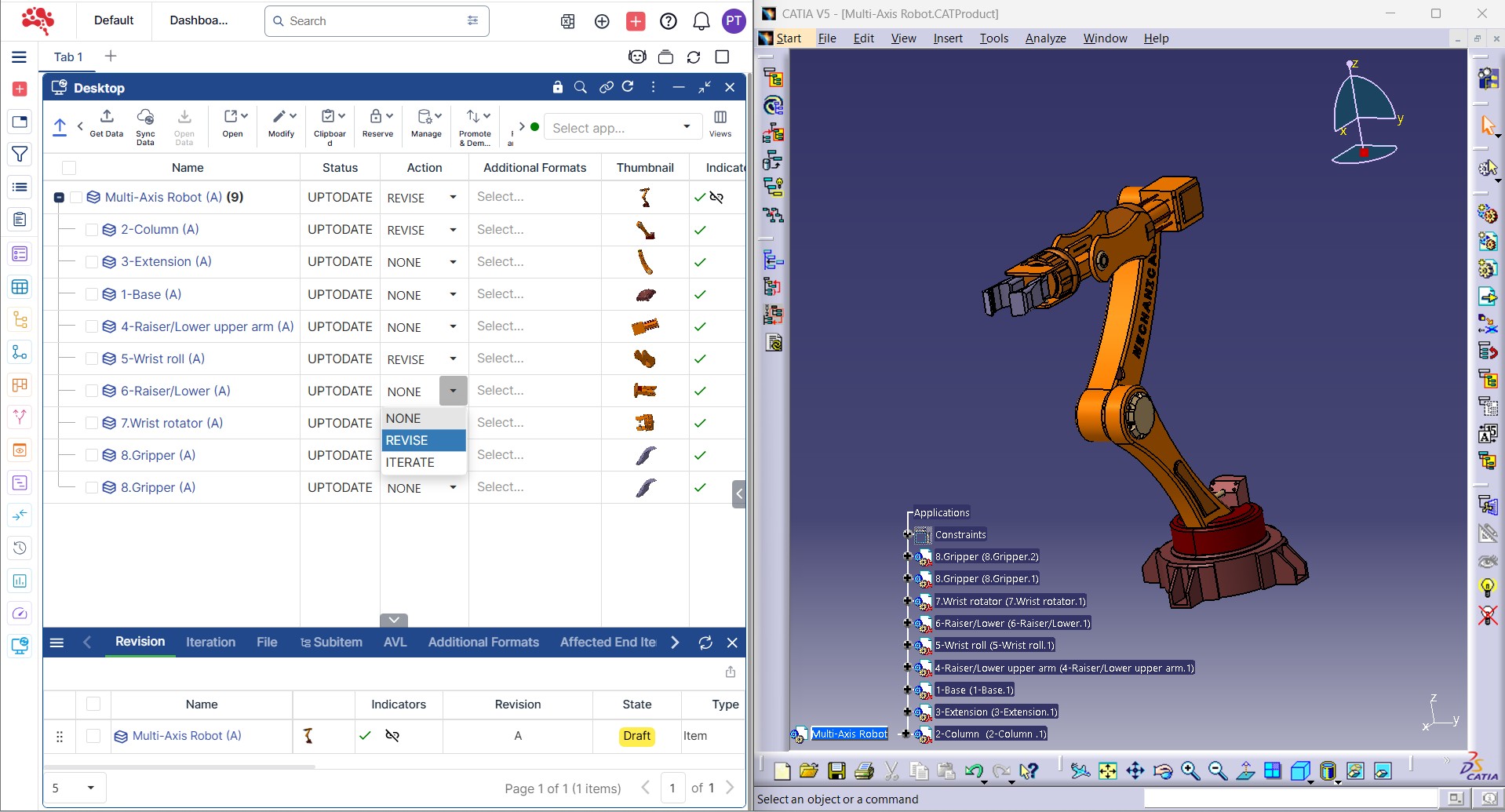
Task: Collapse the Multi-Axis Robot (A) tree row
Action: click(59, 198)
